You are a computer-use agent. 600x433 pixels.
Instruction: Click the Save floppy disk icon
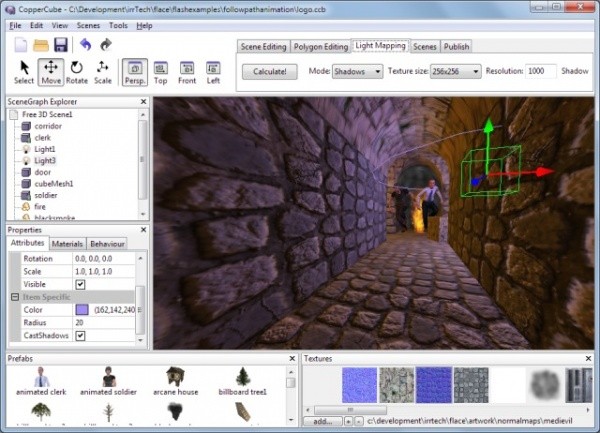pyautogui.click(x=61, y=45)
